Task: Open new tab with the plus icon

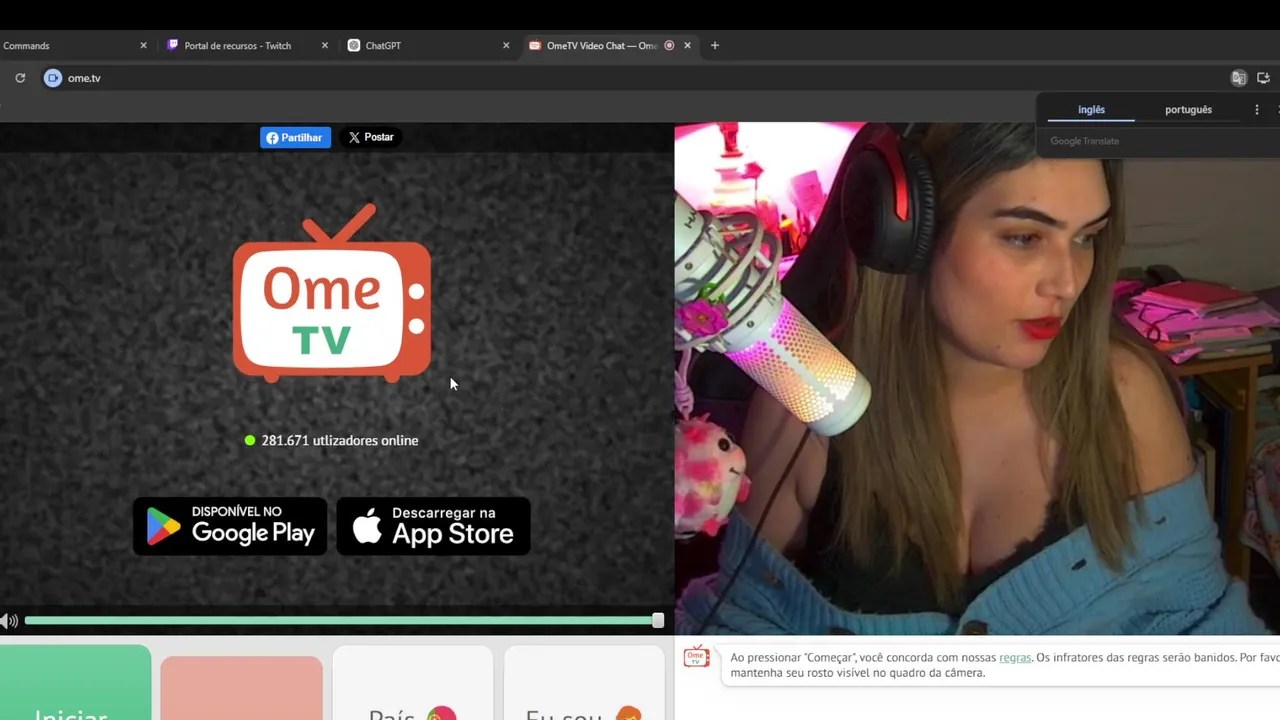Action: point(714,45)
